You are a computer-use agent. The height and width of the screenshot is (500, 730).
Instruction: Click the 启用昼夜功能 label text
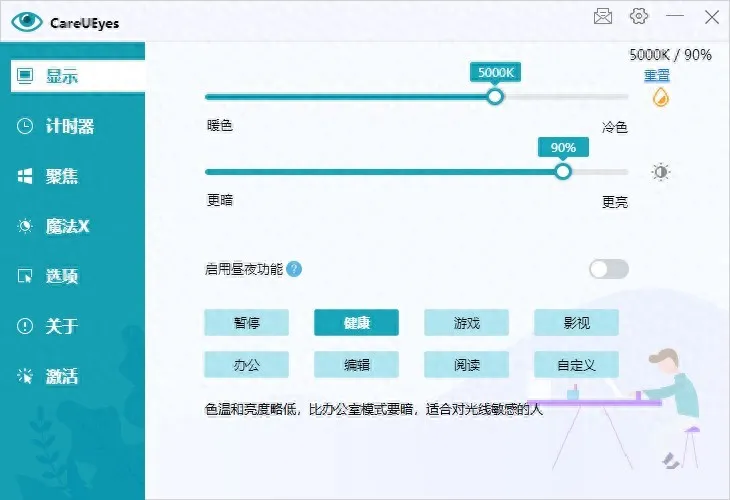click(244, 269)
